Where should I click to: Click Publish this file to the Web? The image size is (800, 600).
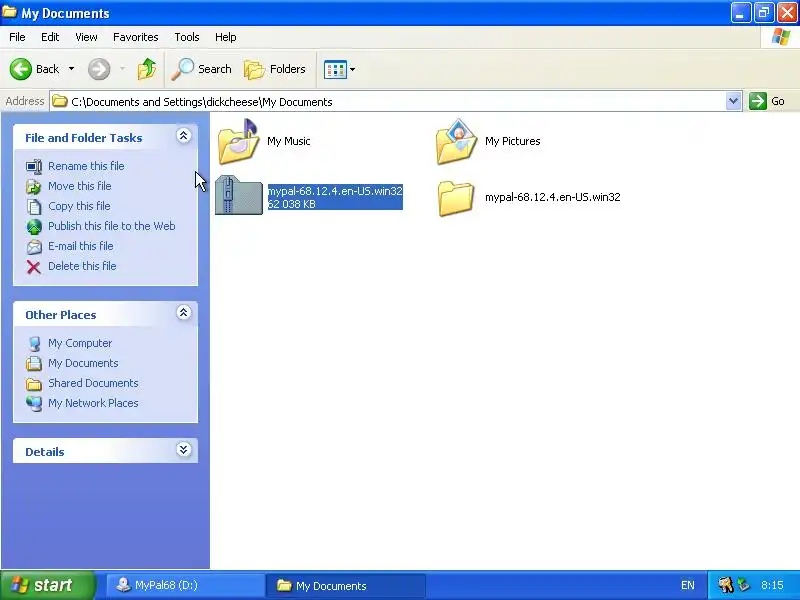(112, 226)
